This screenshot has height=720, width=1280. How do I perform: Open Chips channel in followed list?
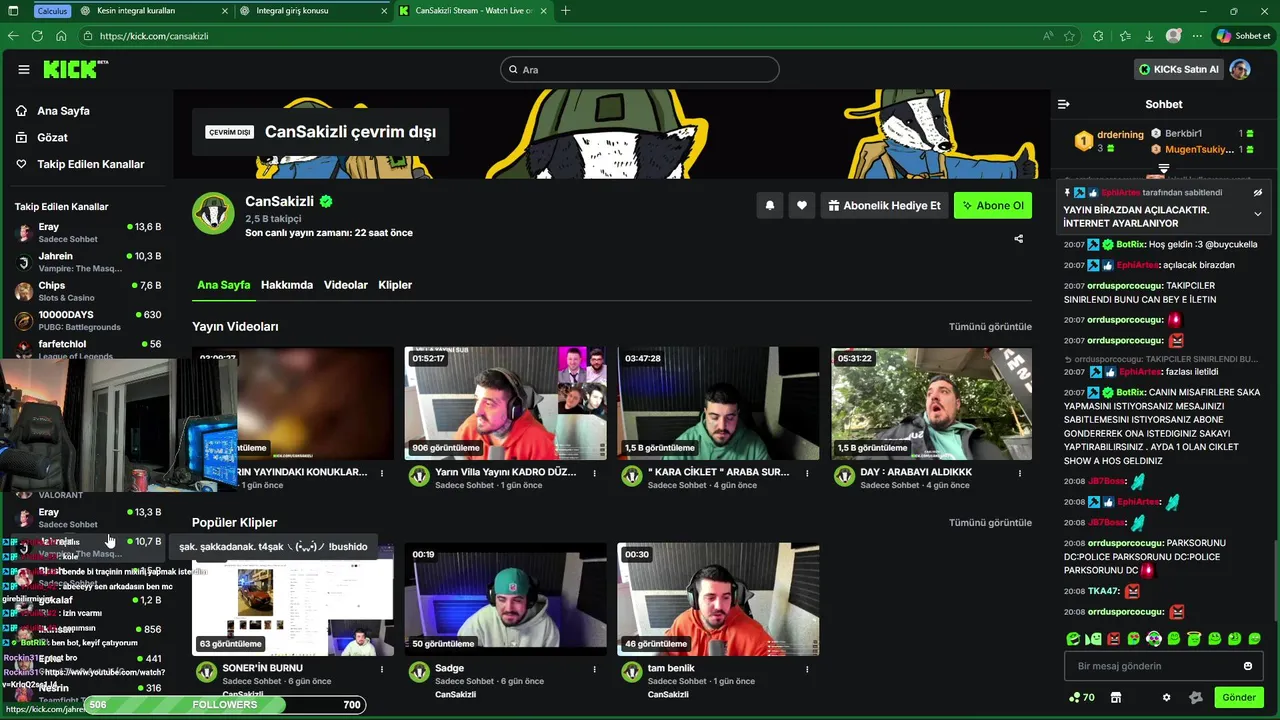point(88,291)
